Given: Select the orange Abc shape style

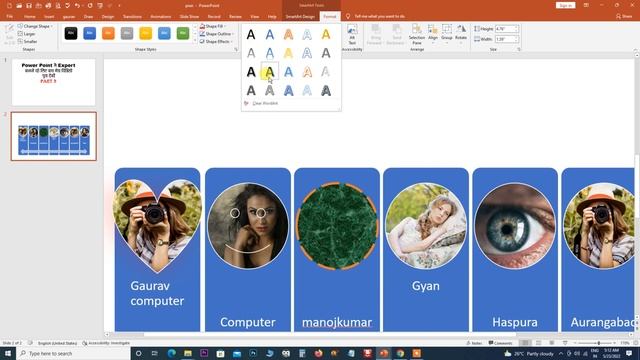Looking at the screenshot, I should (108, 33).
